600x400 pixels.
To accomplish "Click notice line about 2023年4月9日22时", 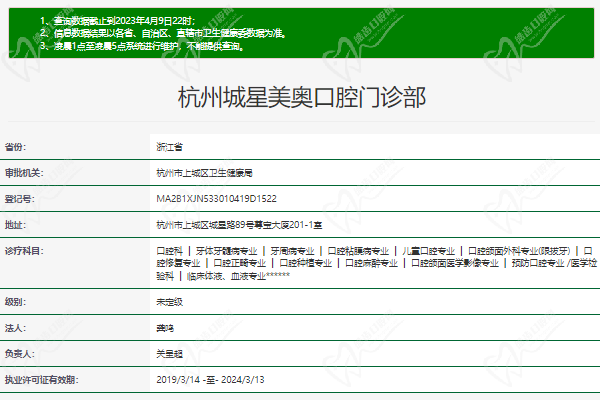I will coord(118,21).
